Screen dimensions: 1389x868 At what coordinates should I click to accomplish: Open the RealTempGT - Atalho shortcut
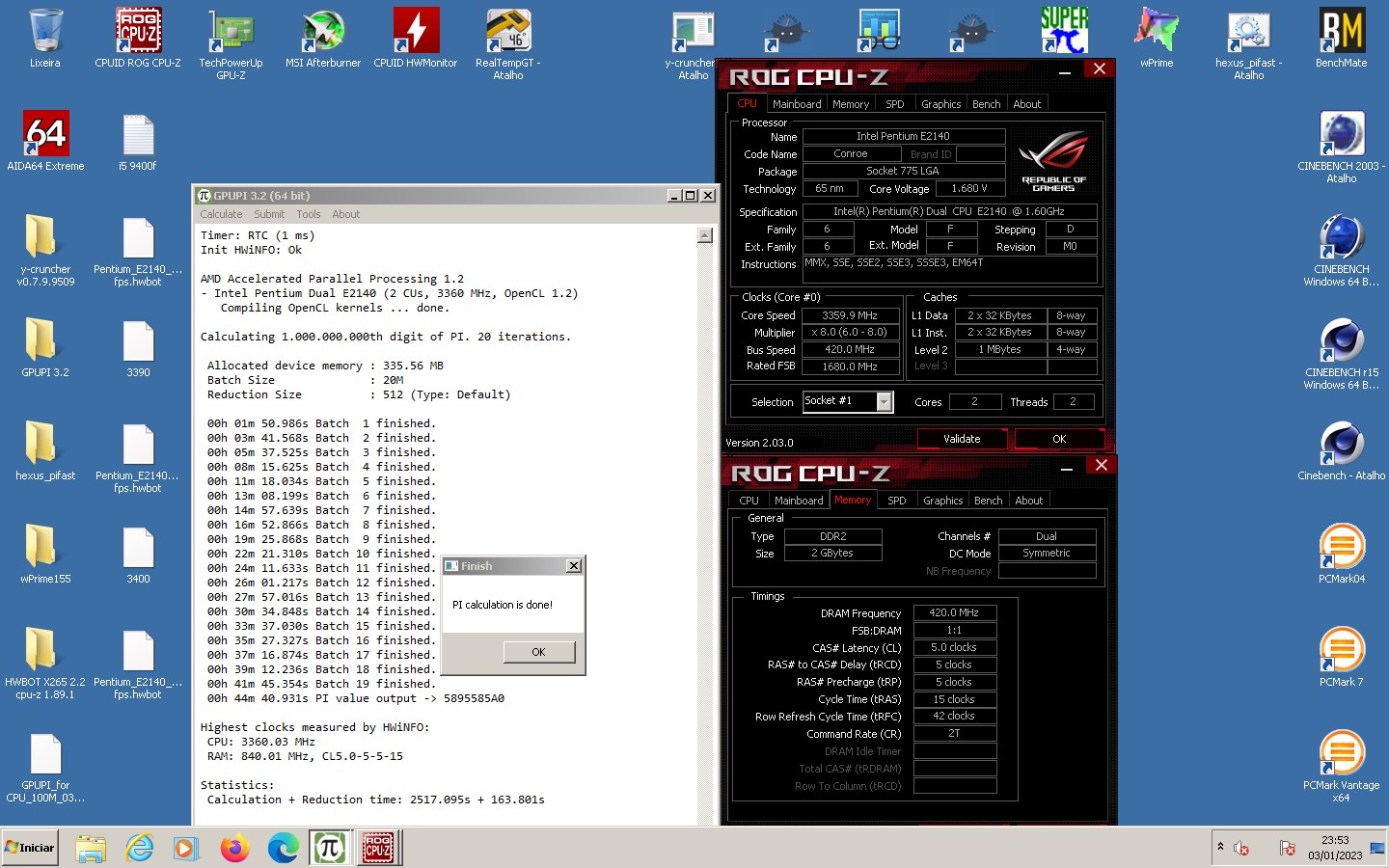[x=508, y=44]
